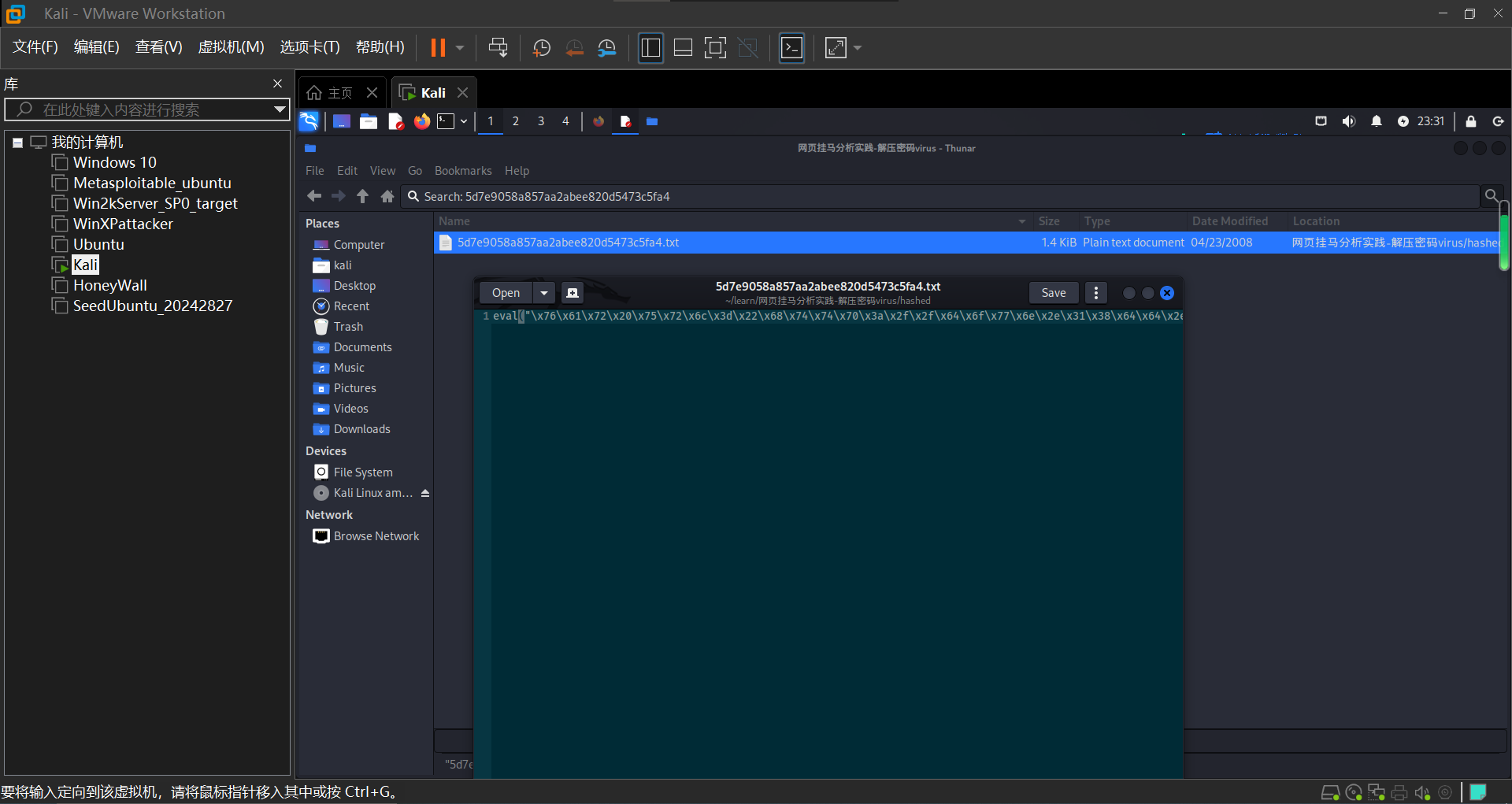The width and height of the screenshot is (1512, 804).
Task: Revert the VM to its previous snapshot
Action: coord(575,48)
